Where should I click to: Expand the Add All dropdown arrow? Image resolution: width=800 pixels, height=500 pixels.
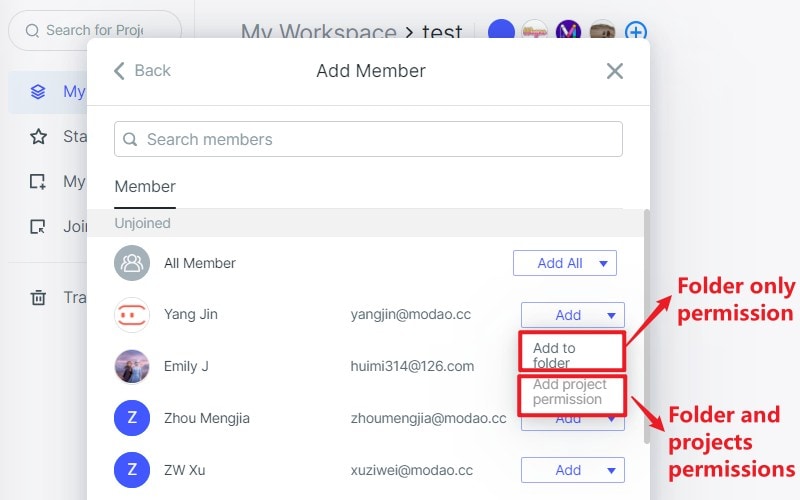click(x=603, y=264)
